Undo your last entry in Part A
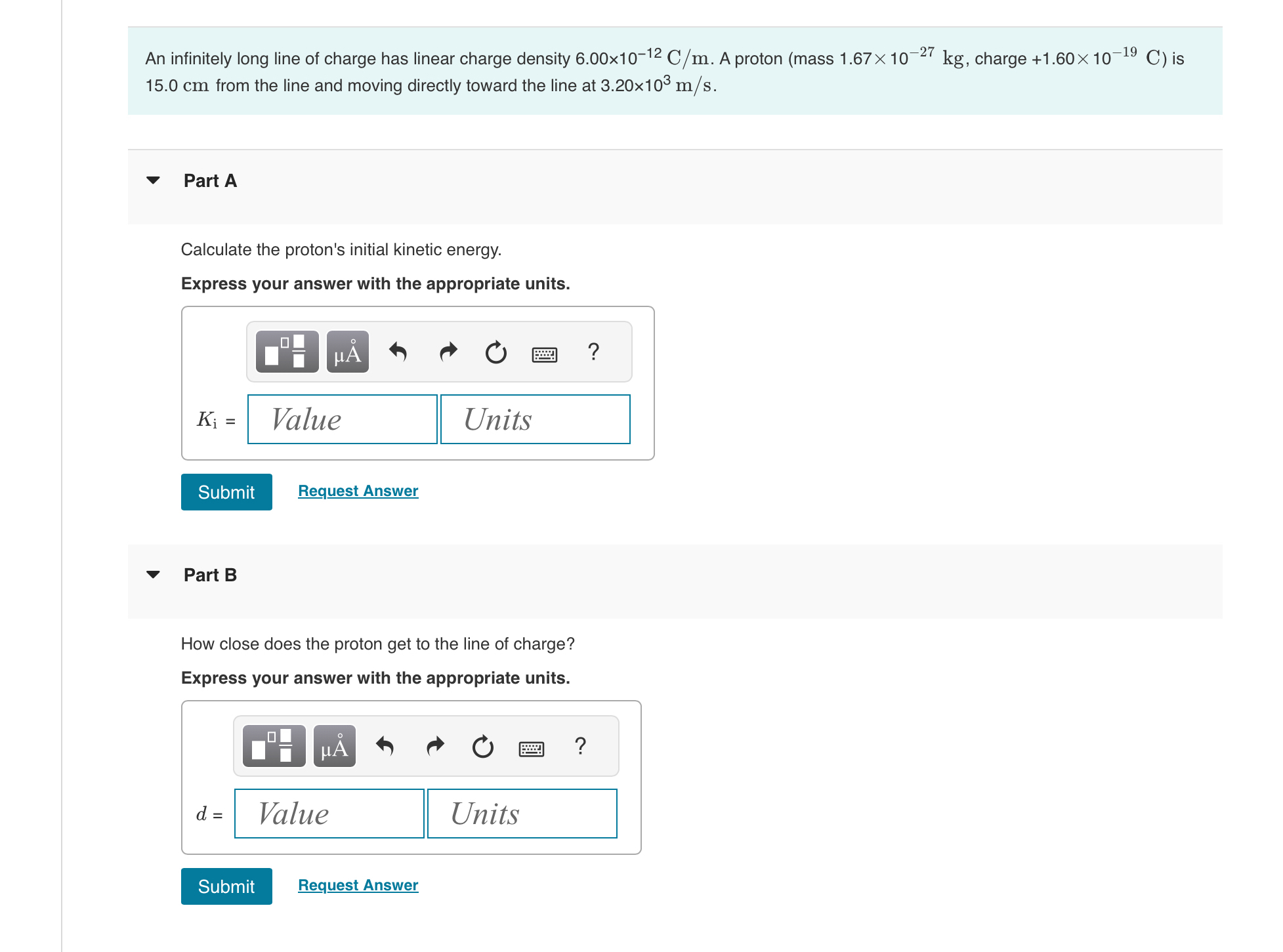Viewport: 1283px width, 952px height. [x=398, y=352]
